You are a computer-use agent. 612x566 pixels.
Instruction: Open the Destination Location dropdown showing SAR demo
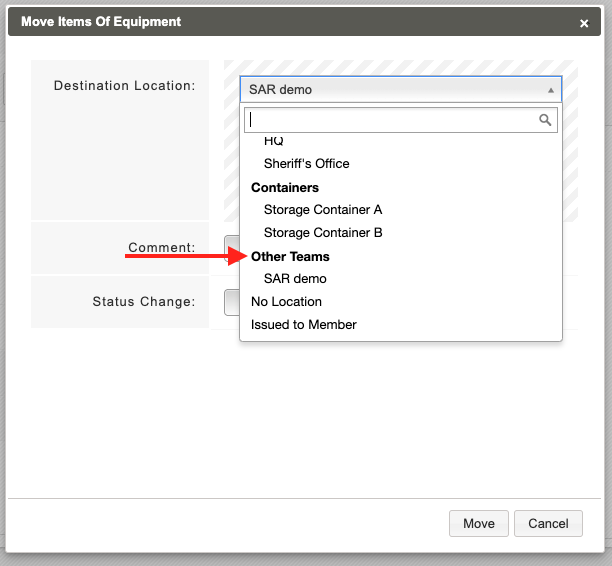point(401,89)
